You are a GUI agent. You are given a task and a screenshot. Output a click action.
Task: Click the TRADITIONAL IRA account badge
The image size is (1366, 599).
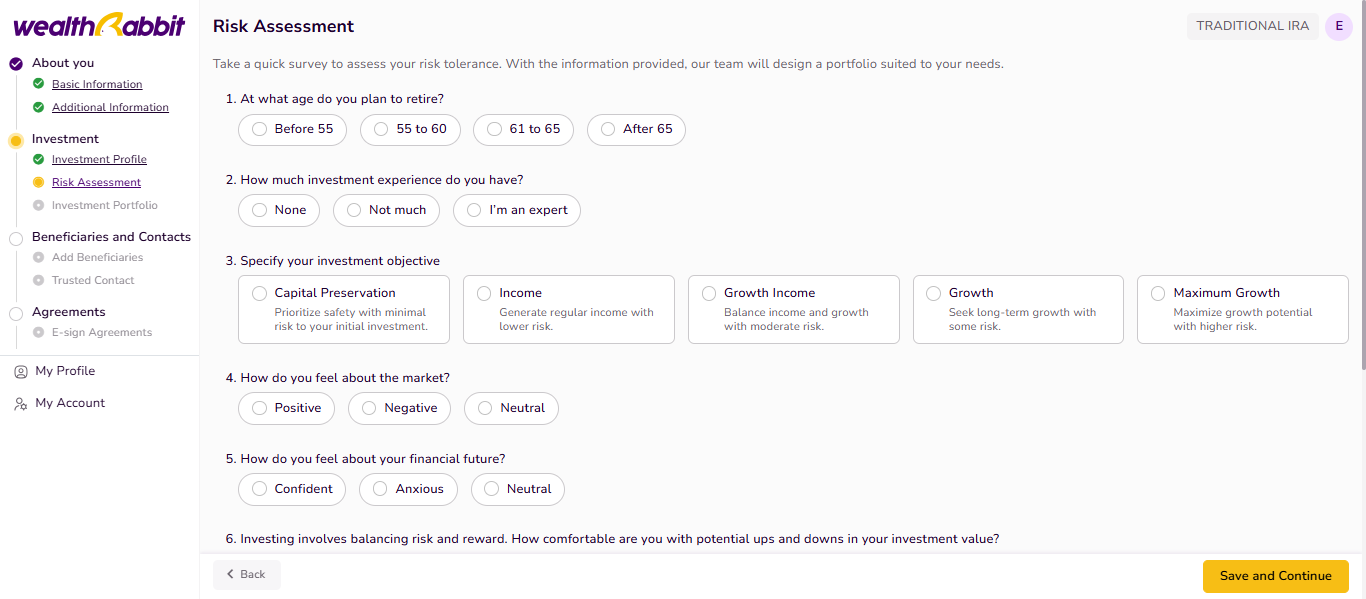pyautogui.click(x=1252, y=27)
